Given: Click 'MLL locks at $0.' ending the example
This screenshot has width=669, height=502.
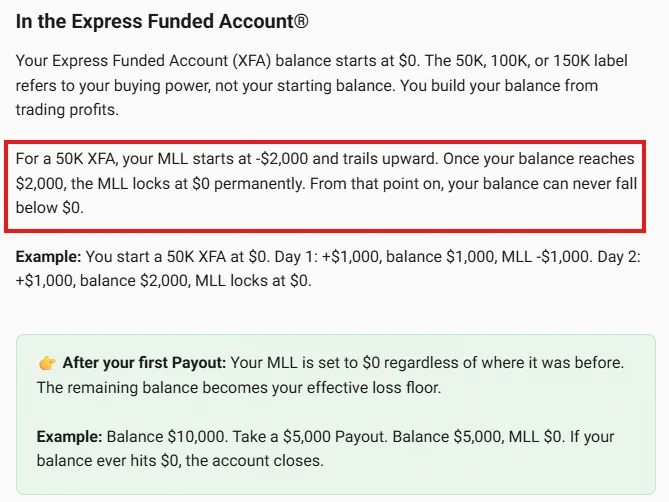Looking at the screenshot, I should pyautogui.click(x=253, y=281).
